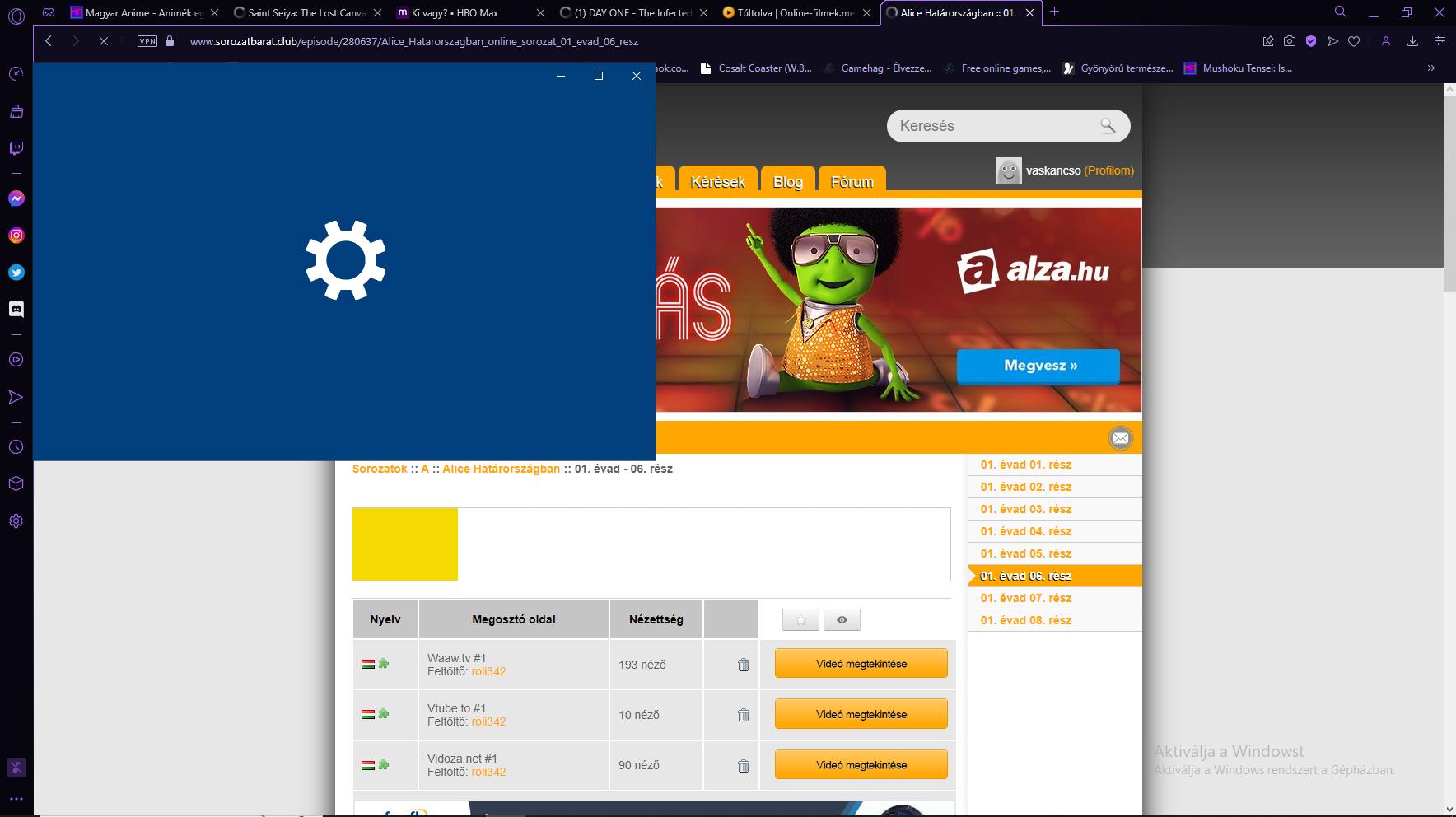Click the Keresés search field
Screen dimensions: 1456x817
[x=992, y=126]
